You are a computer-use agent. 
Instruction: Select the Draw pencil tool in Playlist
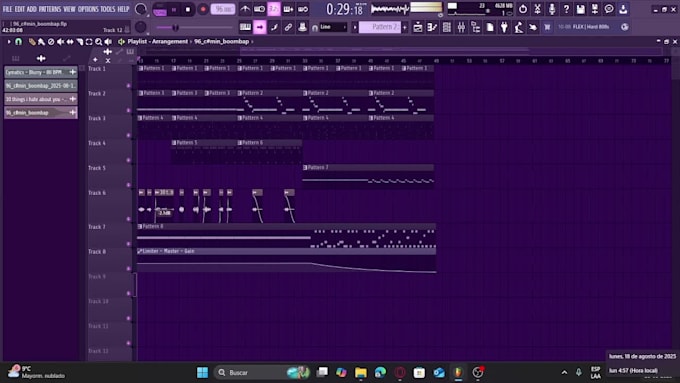[x=32, y=42]
